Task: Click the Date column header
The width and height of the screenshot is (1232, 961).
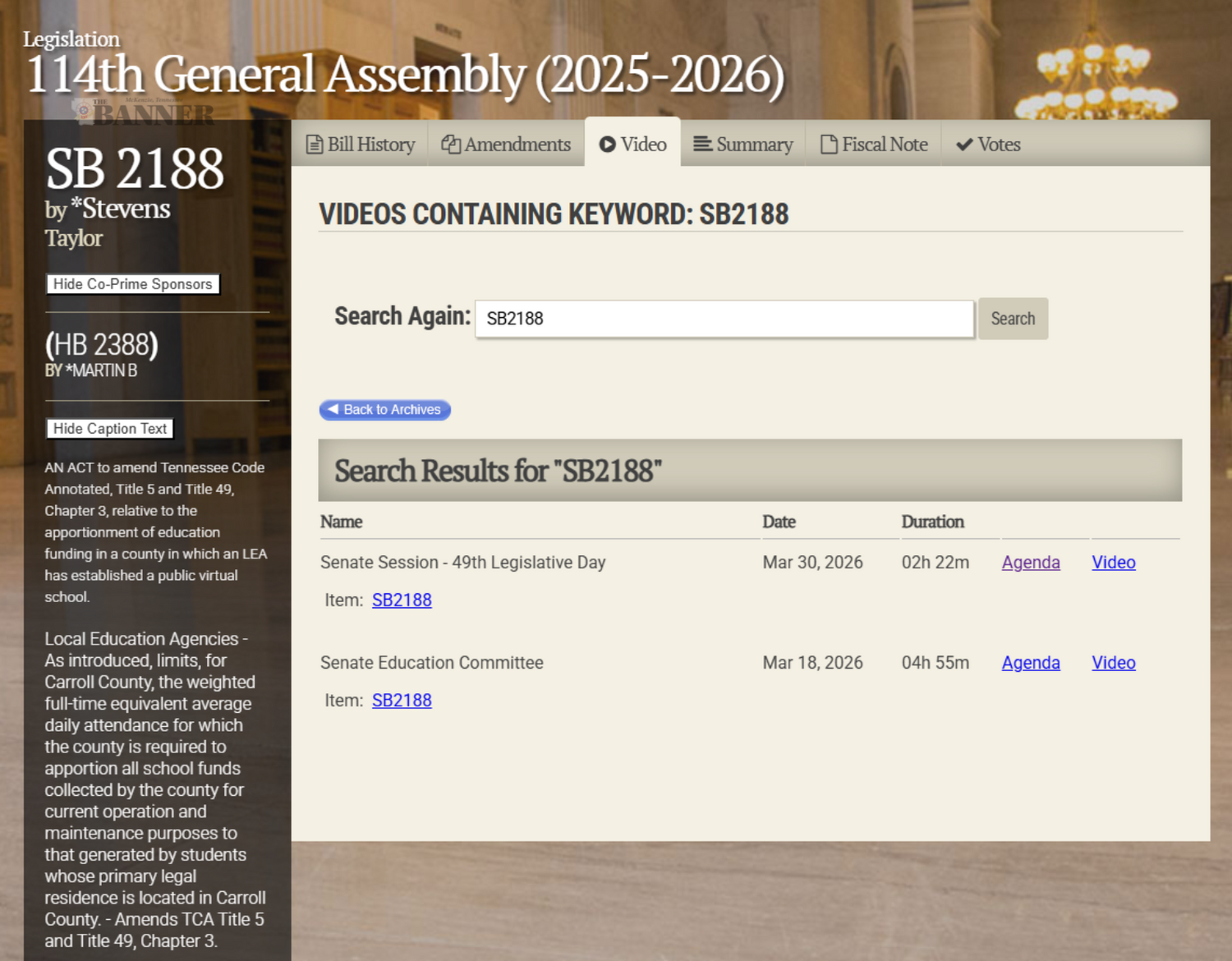Action: (779, 522)
